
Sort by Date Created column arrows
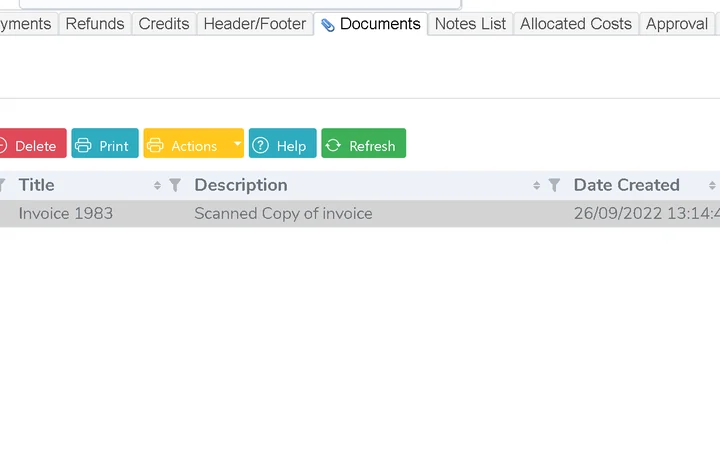click(712, 185)
